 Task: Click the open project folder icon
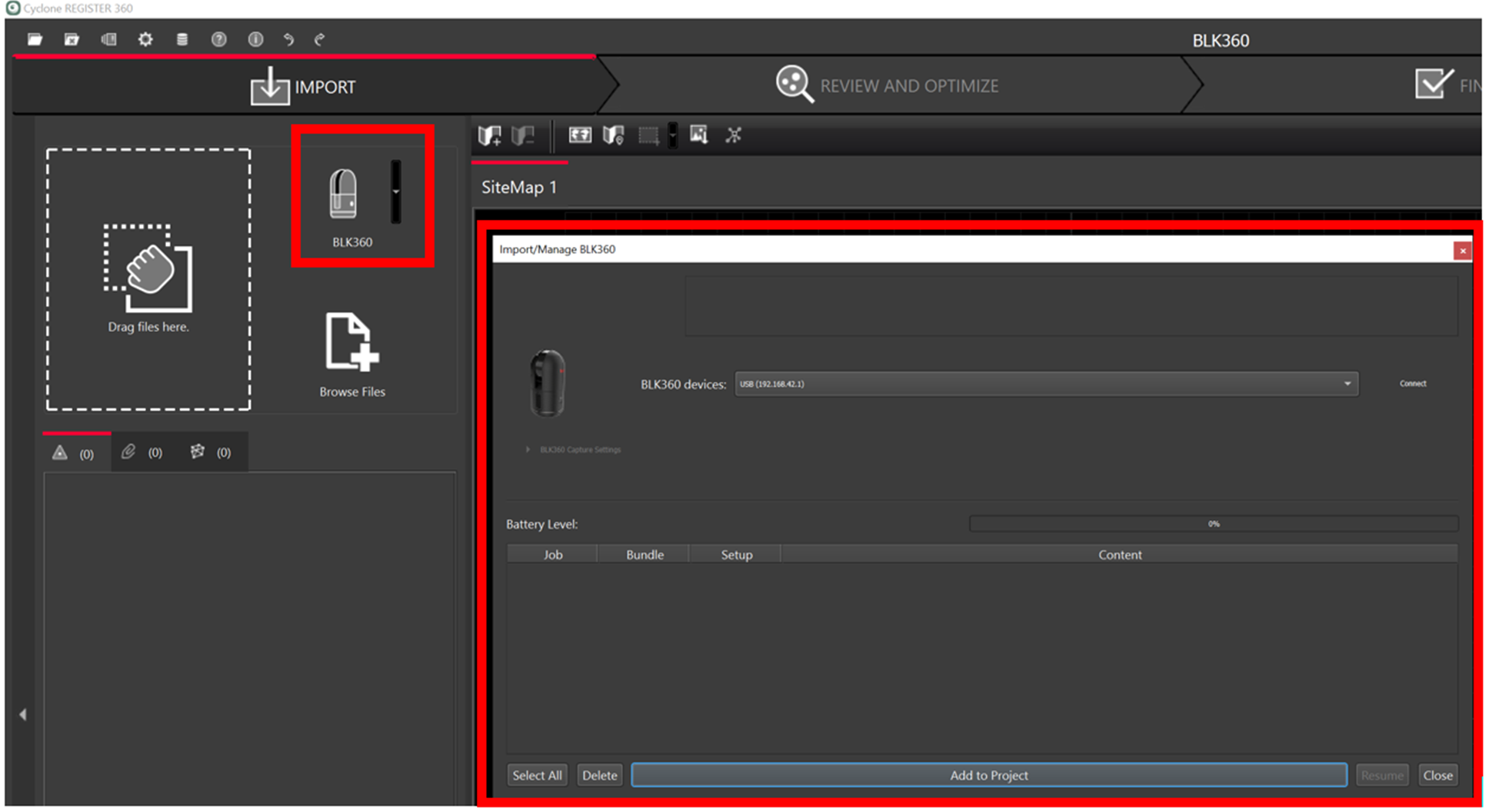click(35, 39)
